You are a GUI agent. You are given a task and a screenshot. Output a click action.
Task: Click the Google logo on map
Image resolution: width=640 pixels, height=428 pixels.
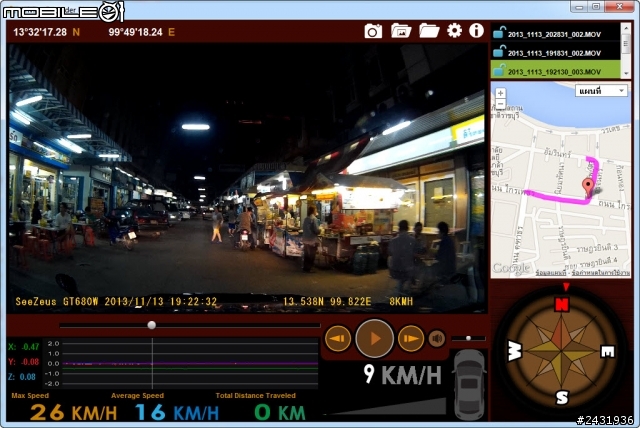click(511, 268)
